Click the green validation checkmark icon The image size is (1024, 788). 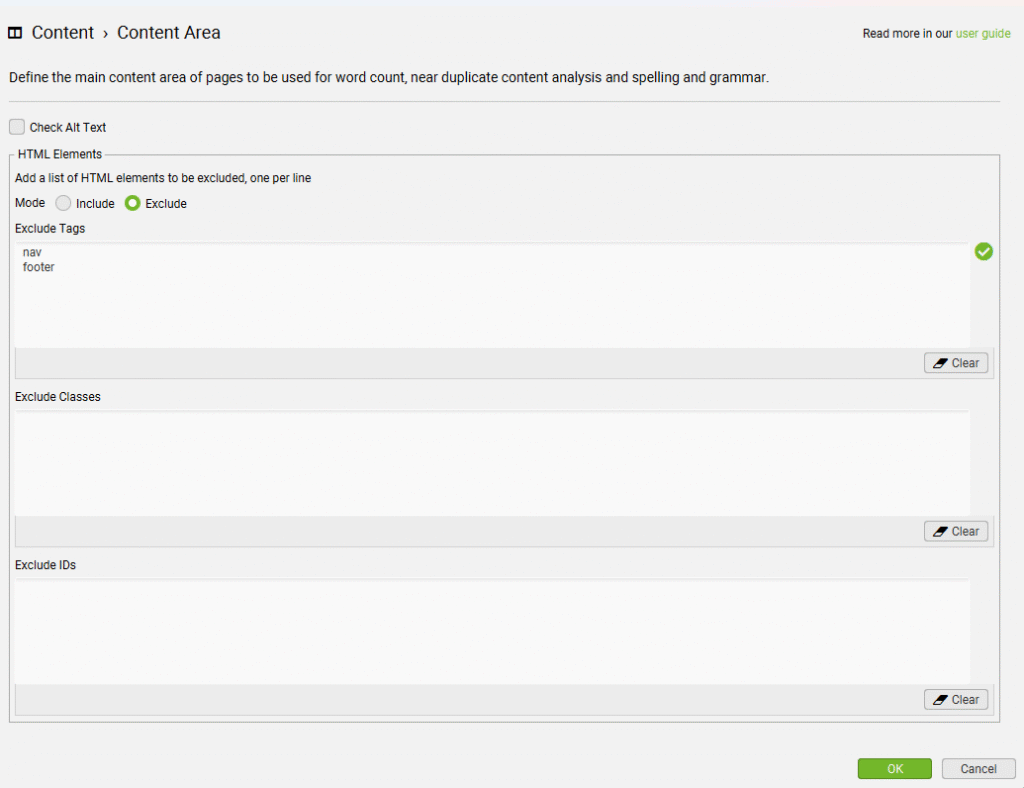(x=984, y=251)
